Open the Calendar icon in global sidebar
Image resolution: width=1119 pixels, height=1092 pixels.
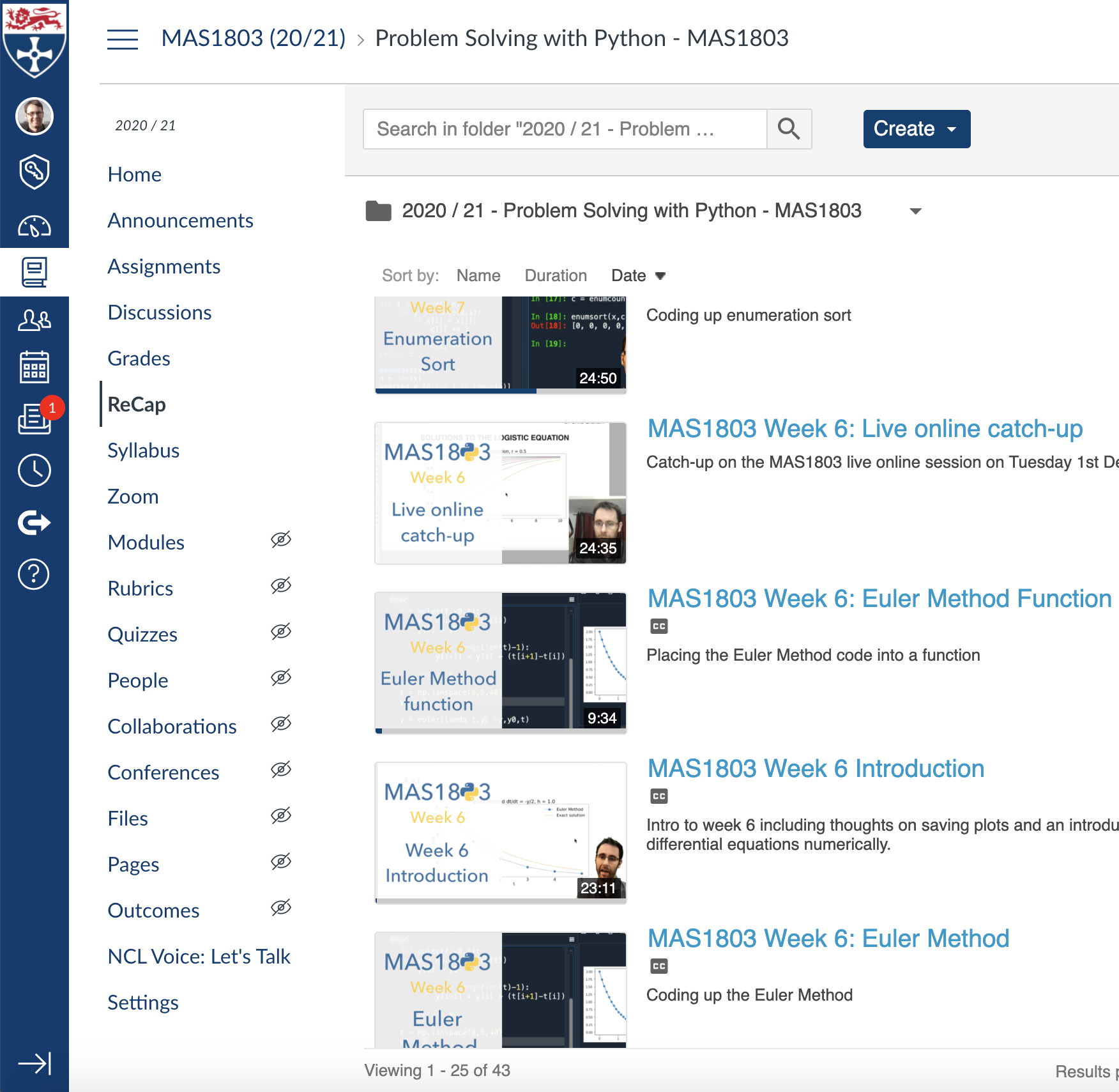coord(34,367)
